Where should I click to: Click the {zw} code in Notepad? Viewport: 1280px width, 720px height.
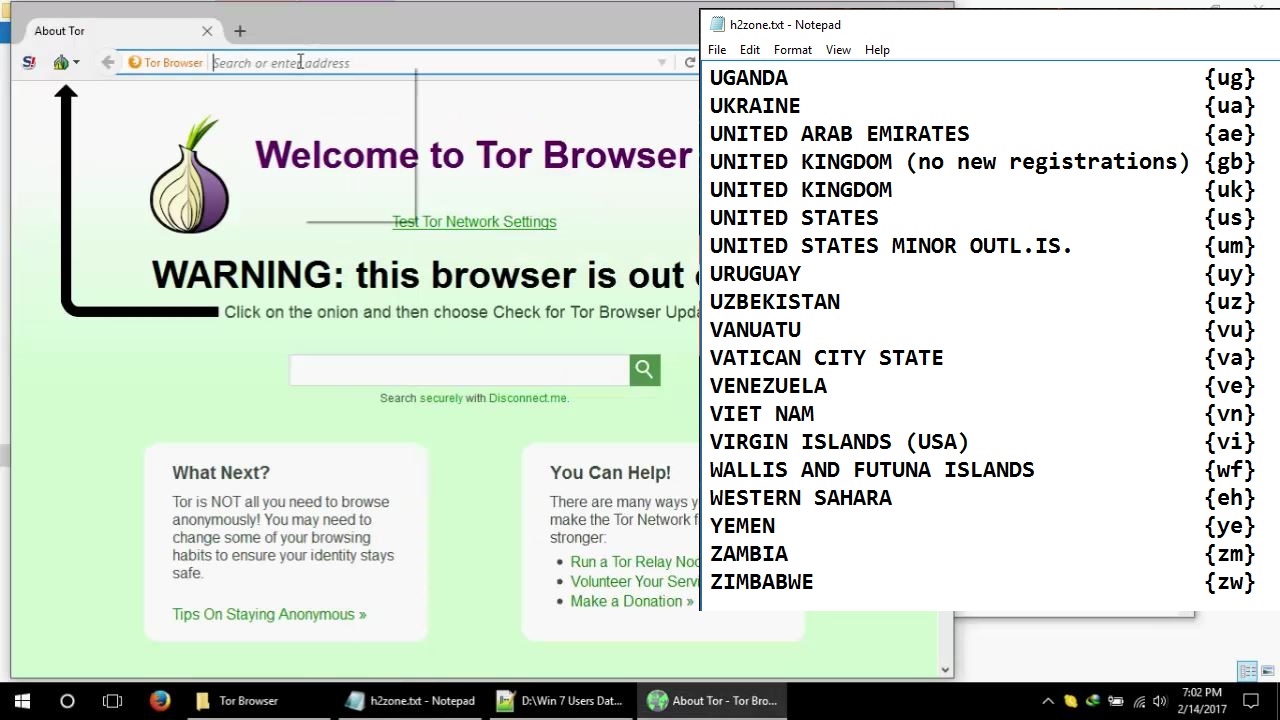pos(1229,582)
